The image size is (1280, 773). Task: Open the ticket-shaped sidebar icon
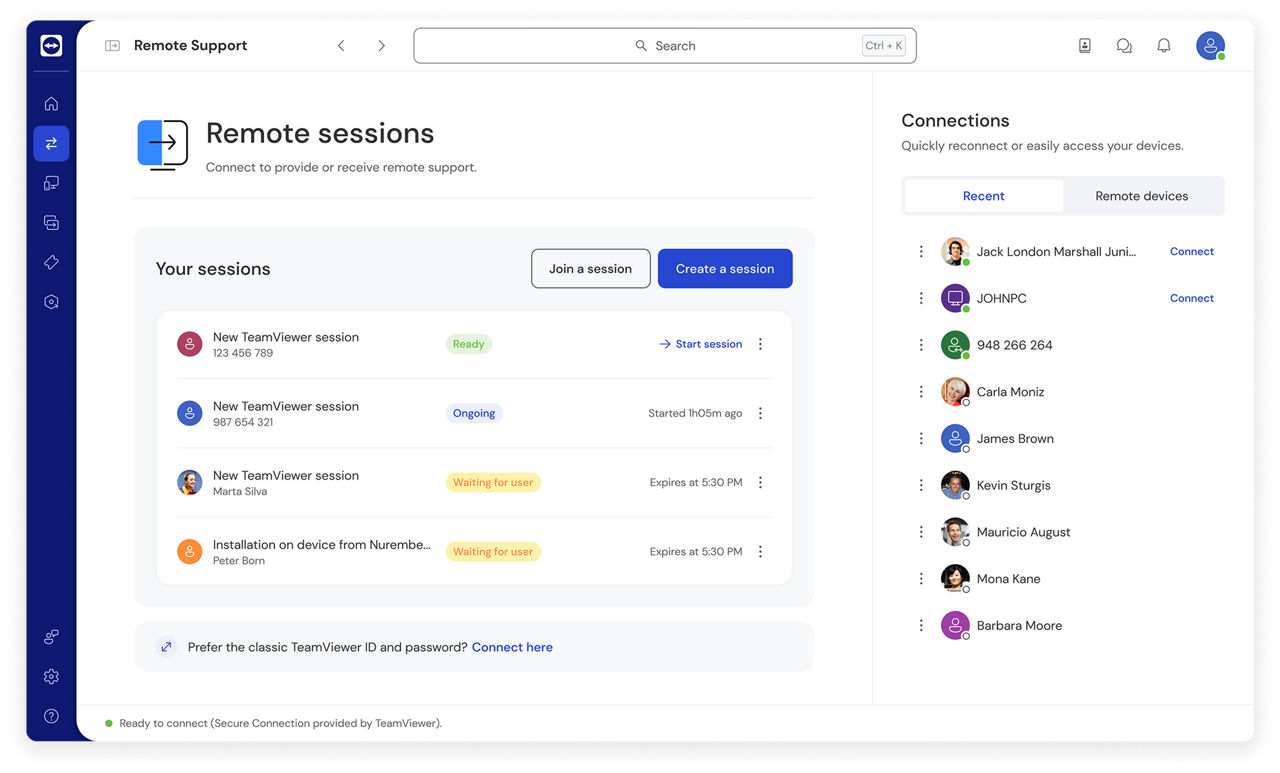pyautogui.click(x=51, y=262)
